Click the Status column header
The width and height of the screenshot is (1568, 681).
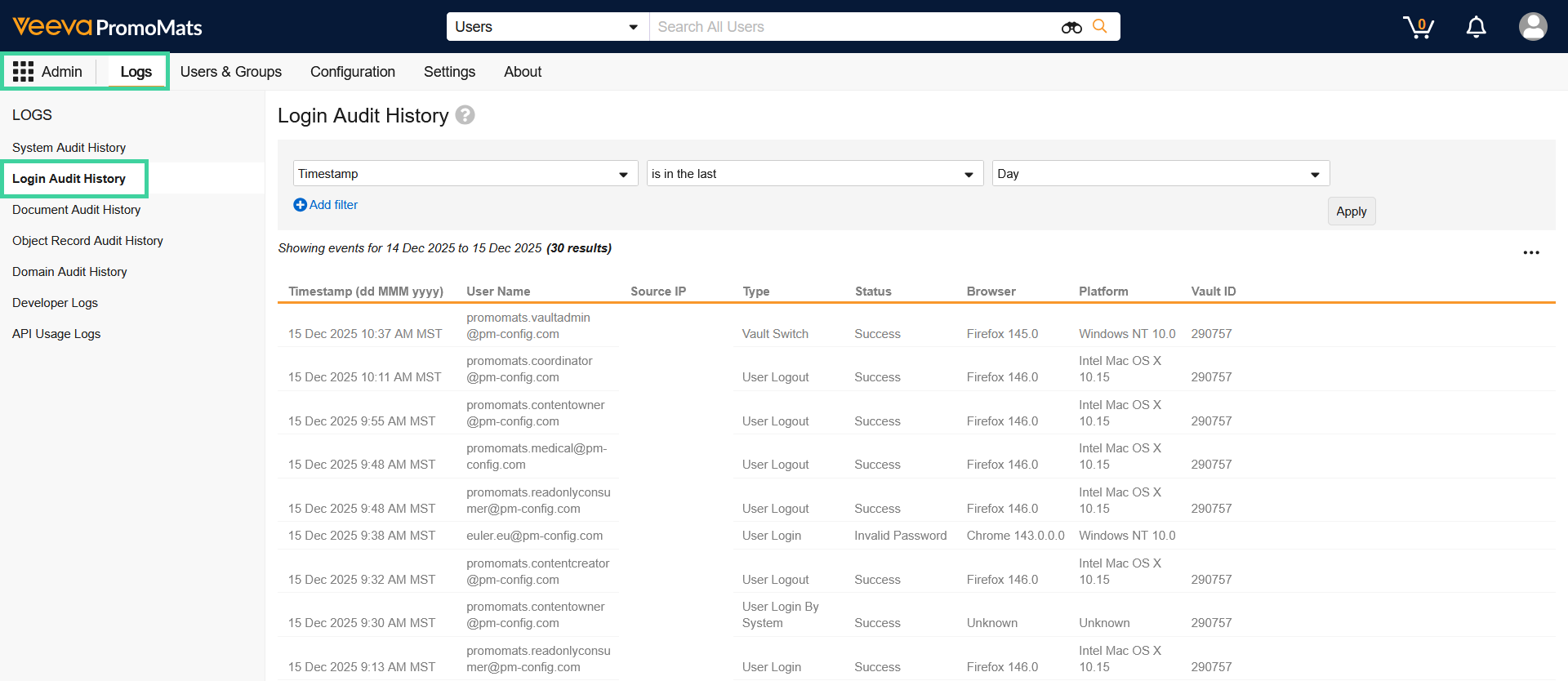873,292
